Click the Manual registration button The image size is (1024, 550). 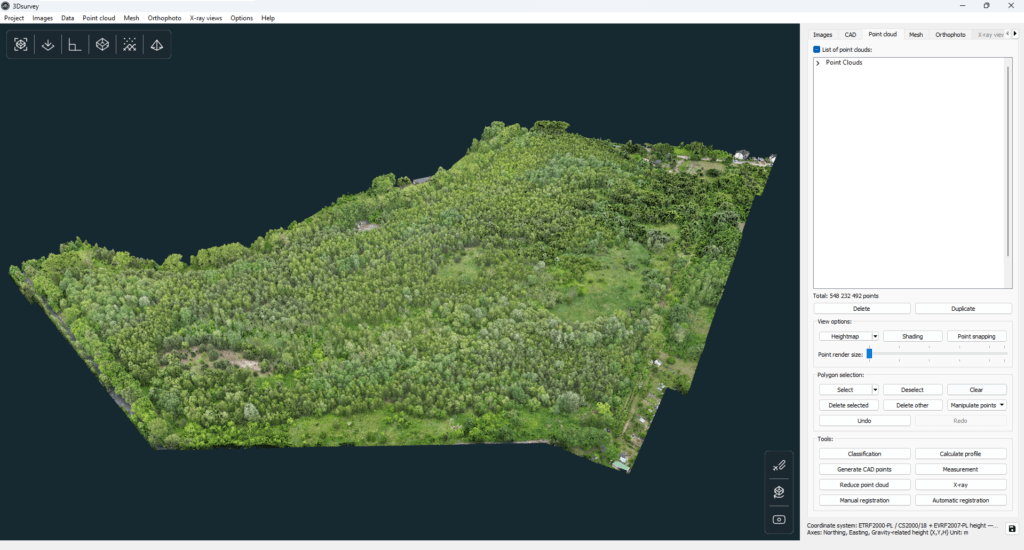[864, 501]
